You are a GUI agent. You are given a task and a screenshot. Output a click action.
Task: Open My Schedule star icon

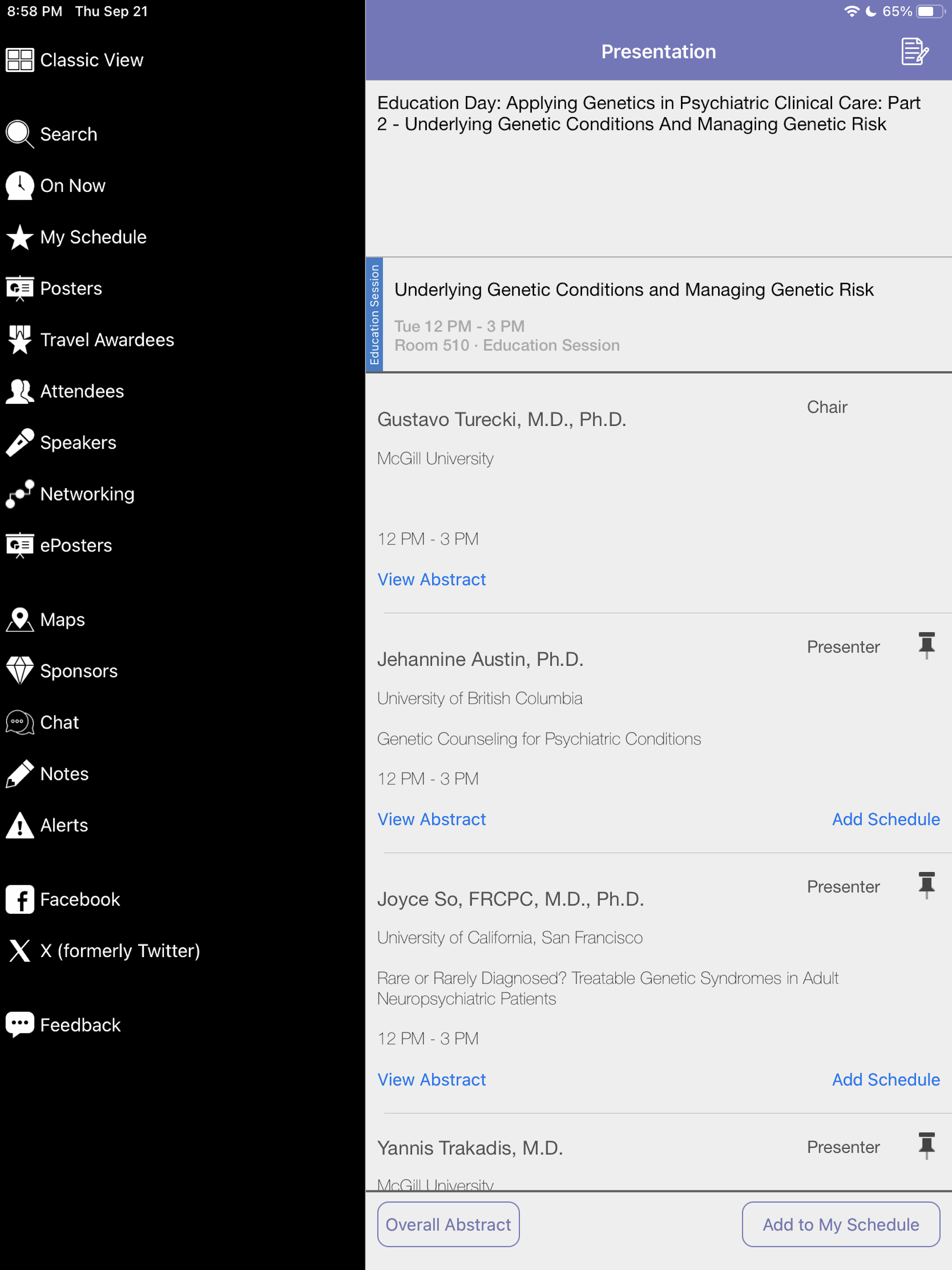click(20, 237)
